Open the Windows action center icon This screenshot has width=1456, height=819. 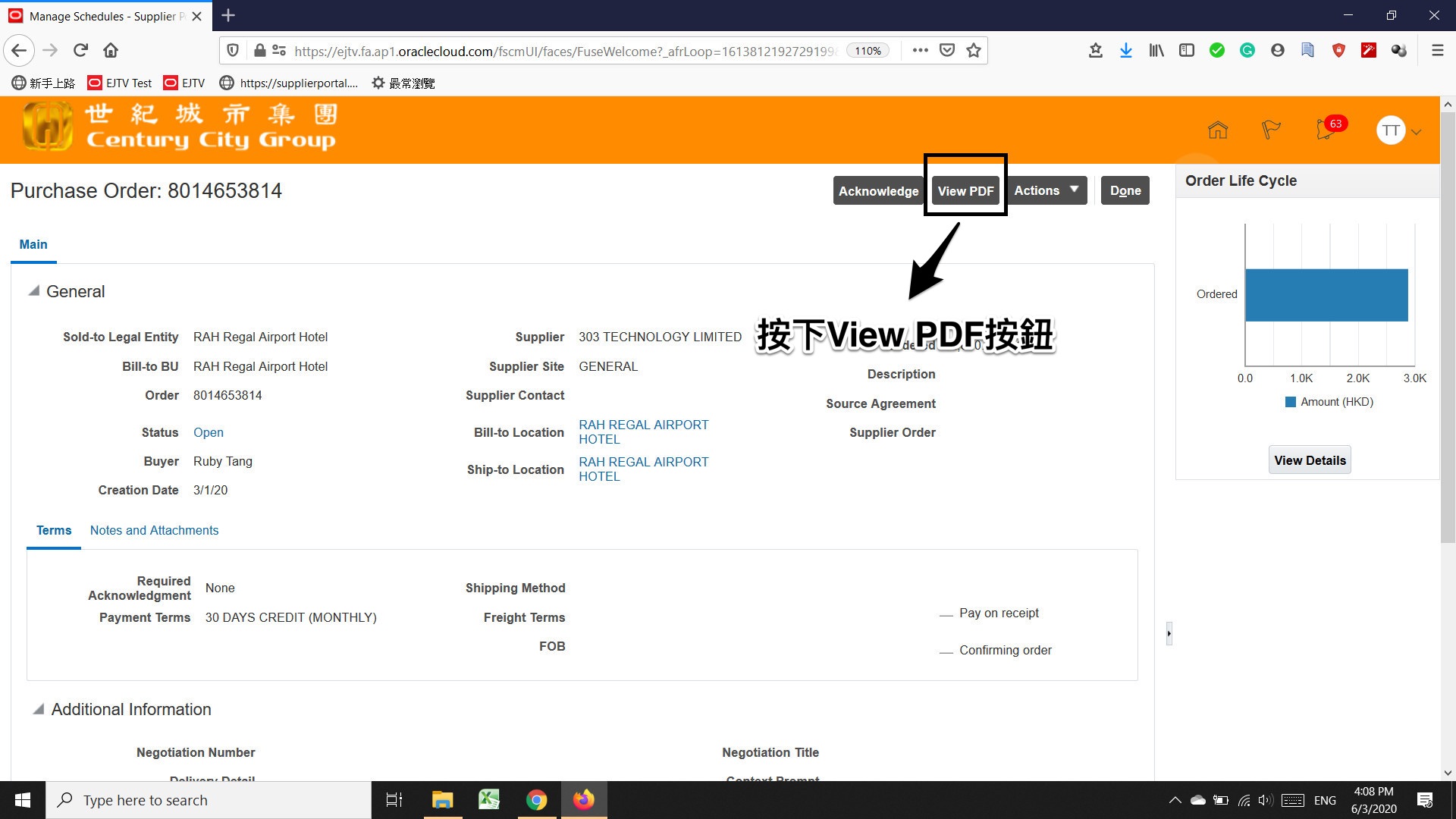pyautogui.click(x=1425, y=800)
